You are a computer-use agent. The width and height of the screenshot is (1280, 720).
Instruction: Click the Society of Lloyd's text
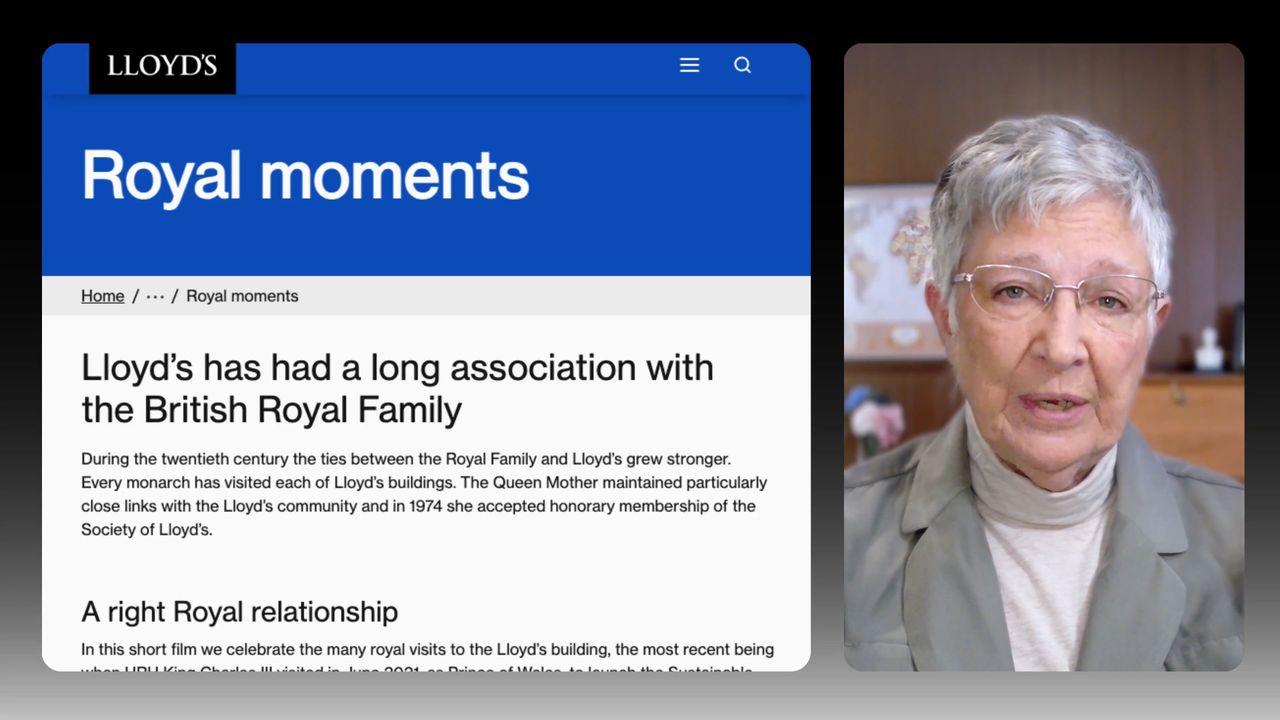[146, 530]
